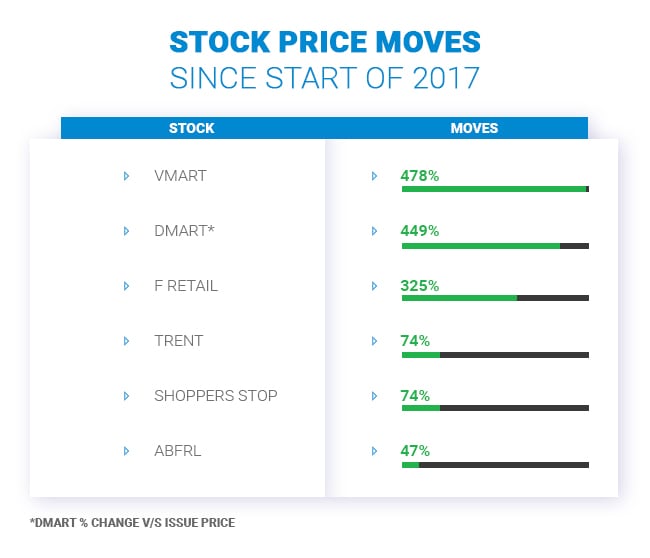The width and height of the screenshot is (650, 558).
Task: Click the arrow icon beside 449%
Action: [374, 231]
